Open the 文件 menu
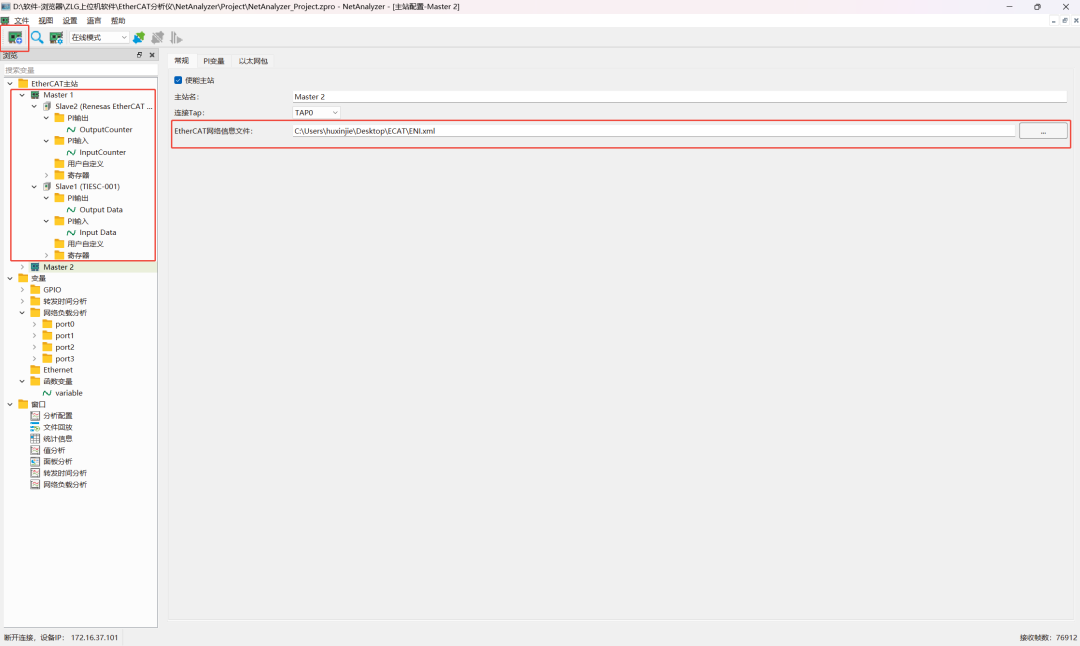The height and width of the screenshot is (646, 1080). tap(22, 21)
